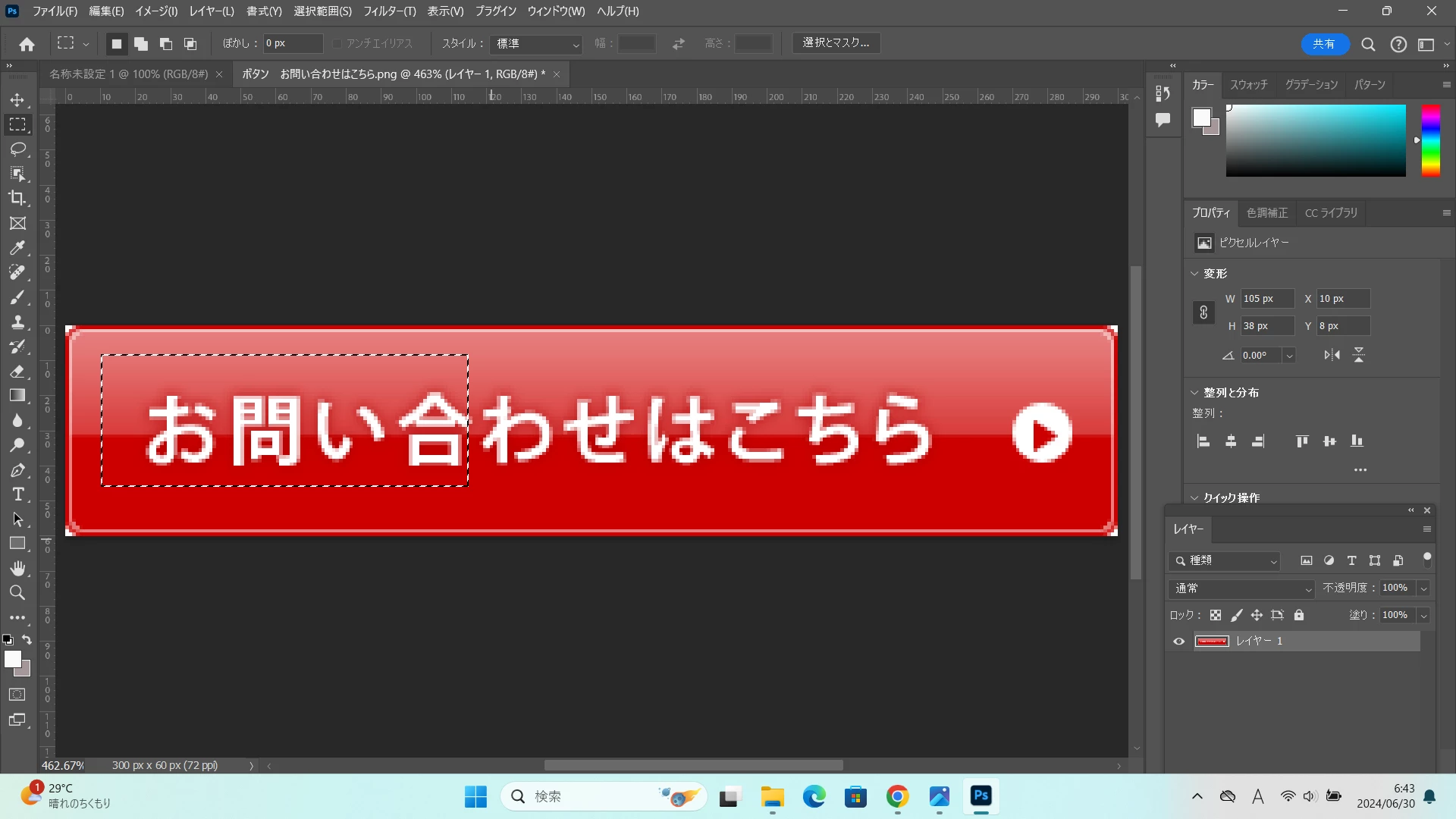
Task: Click the foreground color swatch in toolbar
Action: 13,660
